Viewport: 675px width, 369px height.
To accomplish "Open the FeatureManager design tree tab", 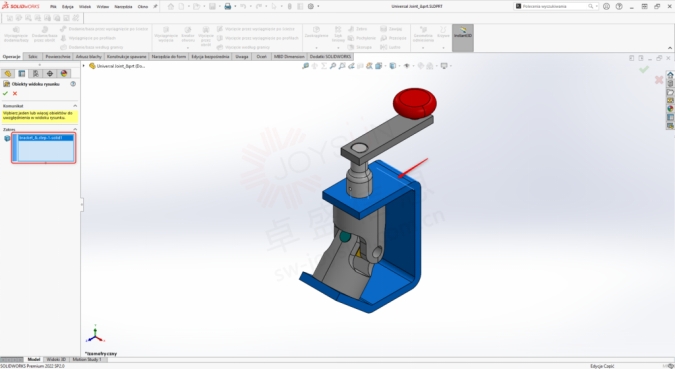I will (x=8, y=74).
